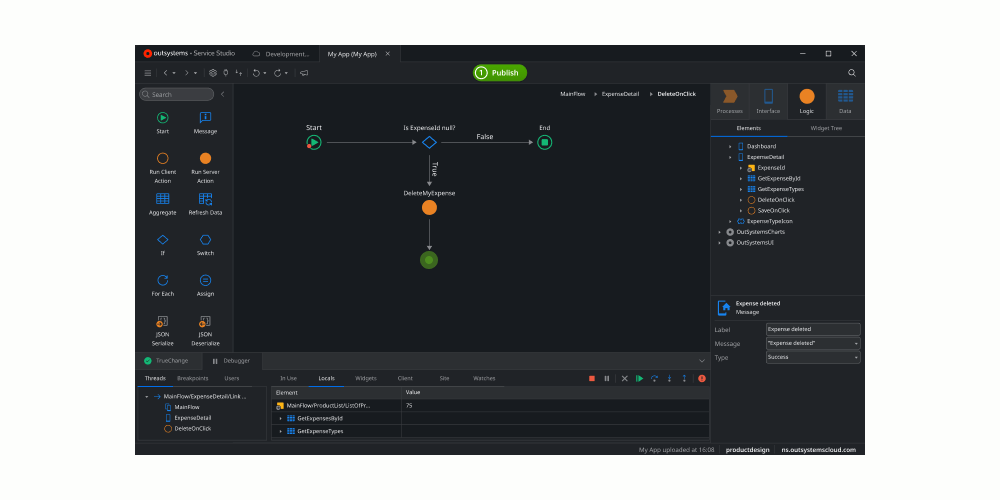Screen dimensions: 1000x500
Task: Select the Run Server Action tool
Action: point(205,168)
